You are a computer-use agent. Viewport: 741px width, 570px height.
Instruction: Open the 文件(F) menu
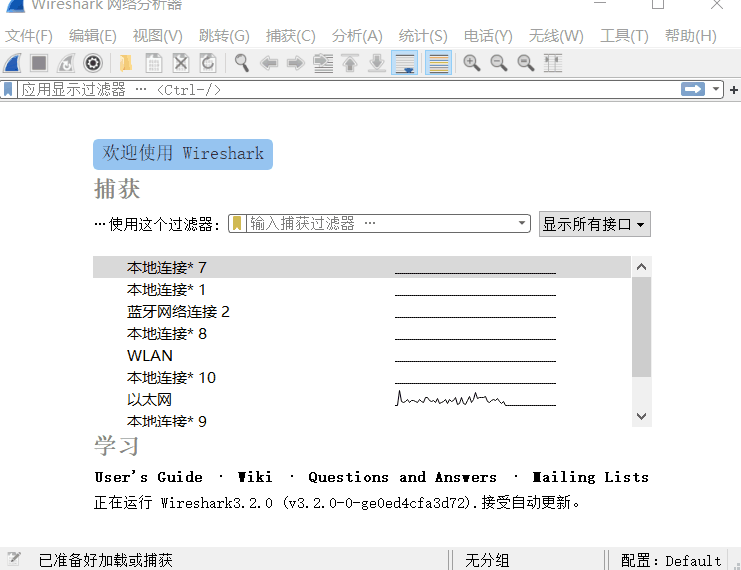28,36
